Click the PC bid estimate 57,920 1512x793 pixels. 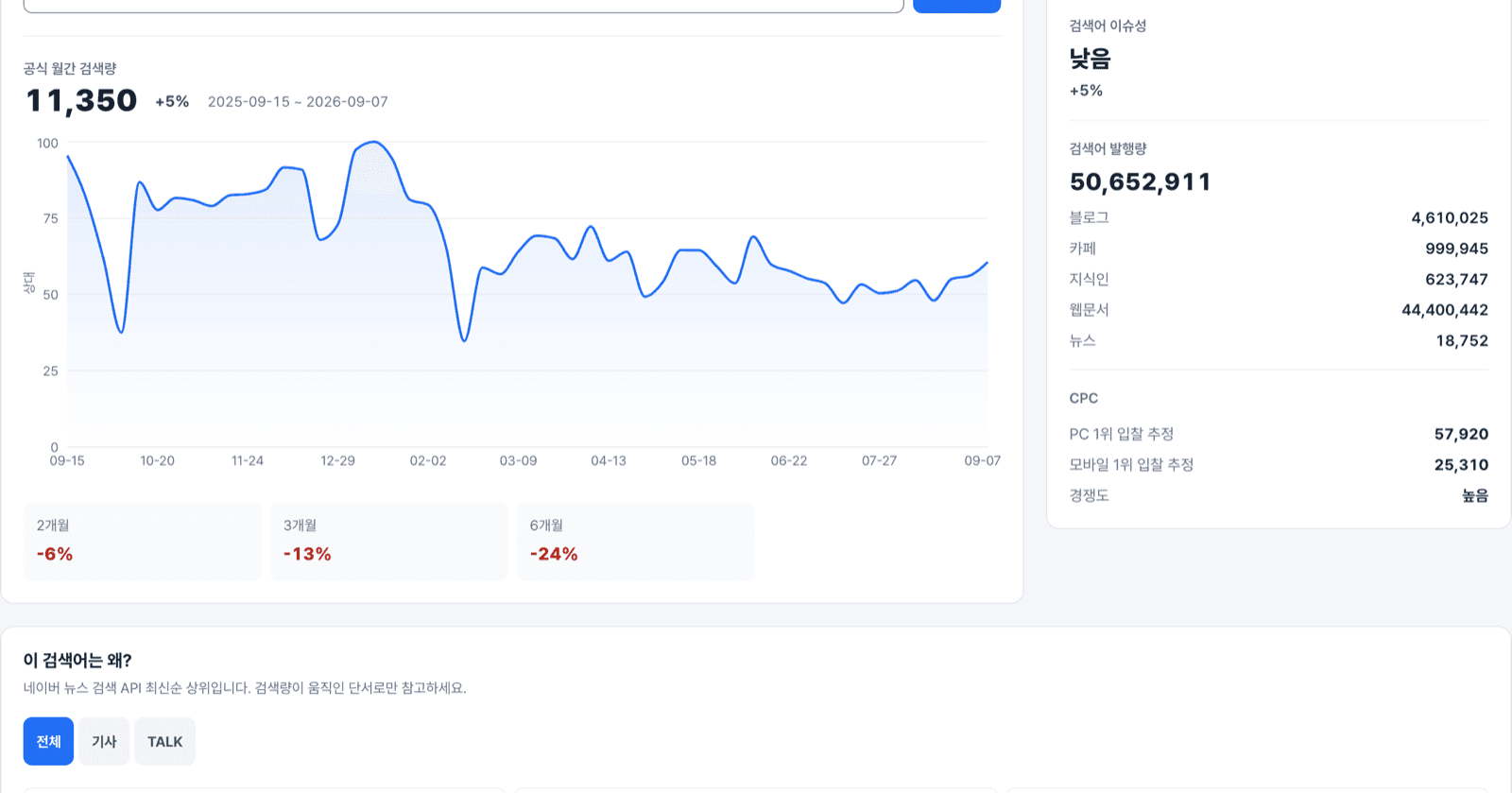(x=1461, y=434)
